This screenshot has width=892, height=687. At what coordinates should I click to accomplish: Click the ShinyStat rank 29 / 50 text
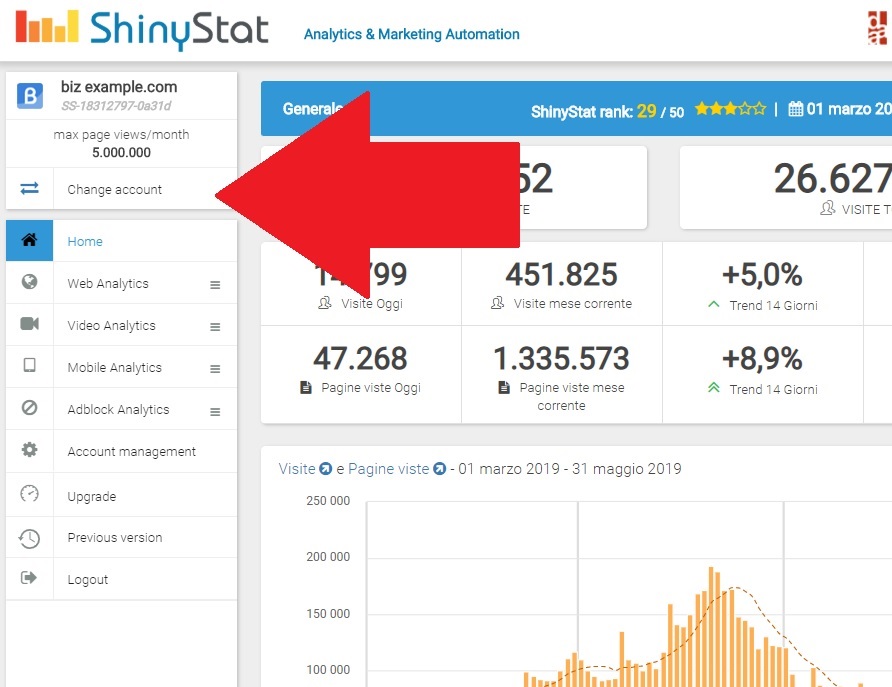tap(607, 111)
